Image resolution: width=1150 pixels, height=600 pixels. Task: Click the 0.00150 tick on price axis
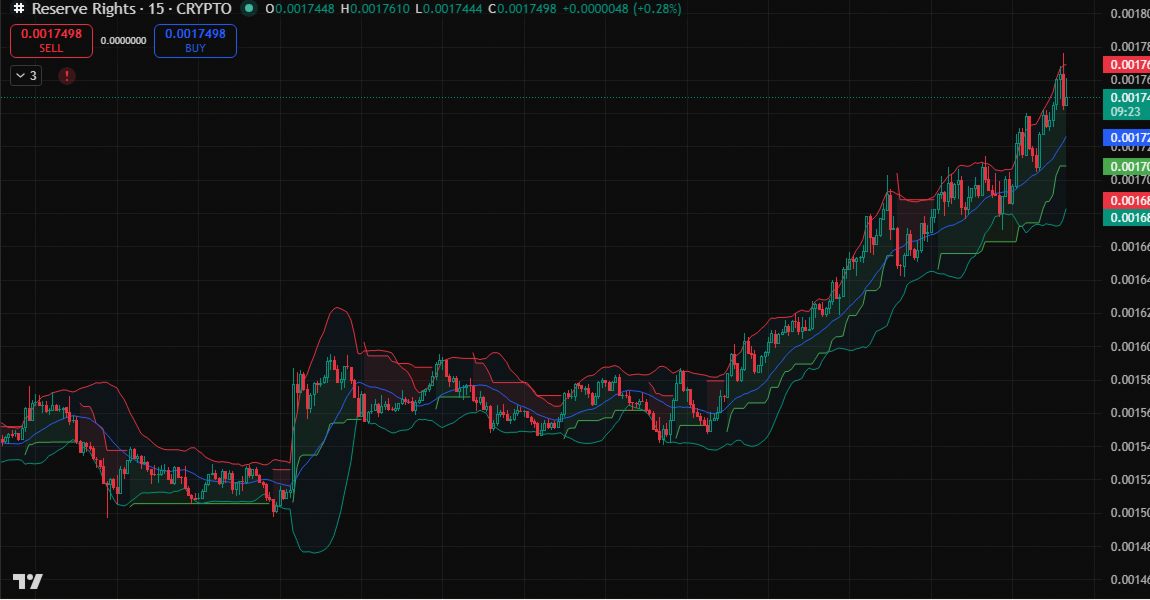pos(1129,513)
